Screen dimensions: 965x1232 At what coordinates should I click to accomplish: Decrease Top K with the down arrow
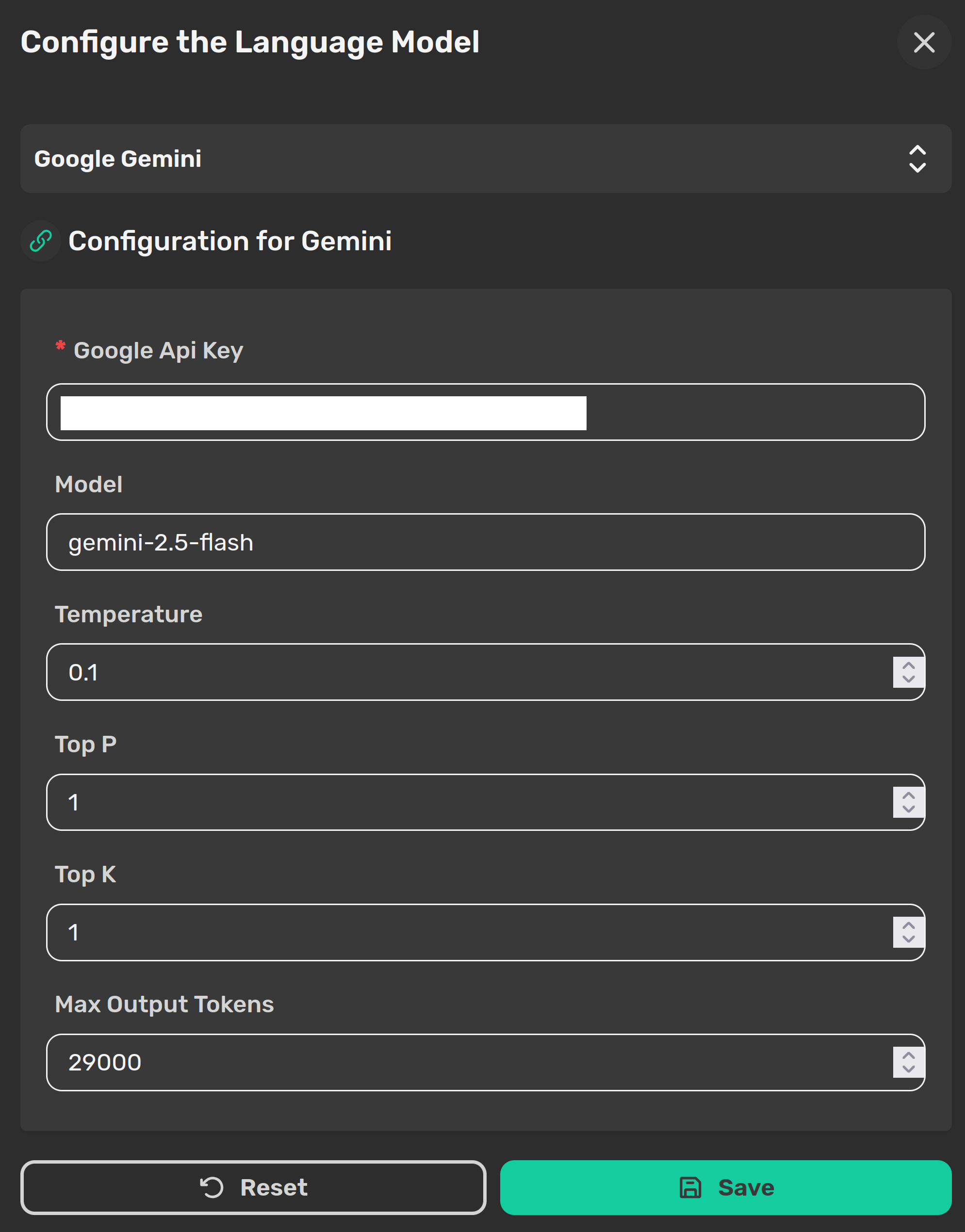pyautogui.click(x=909, y=939)
